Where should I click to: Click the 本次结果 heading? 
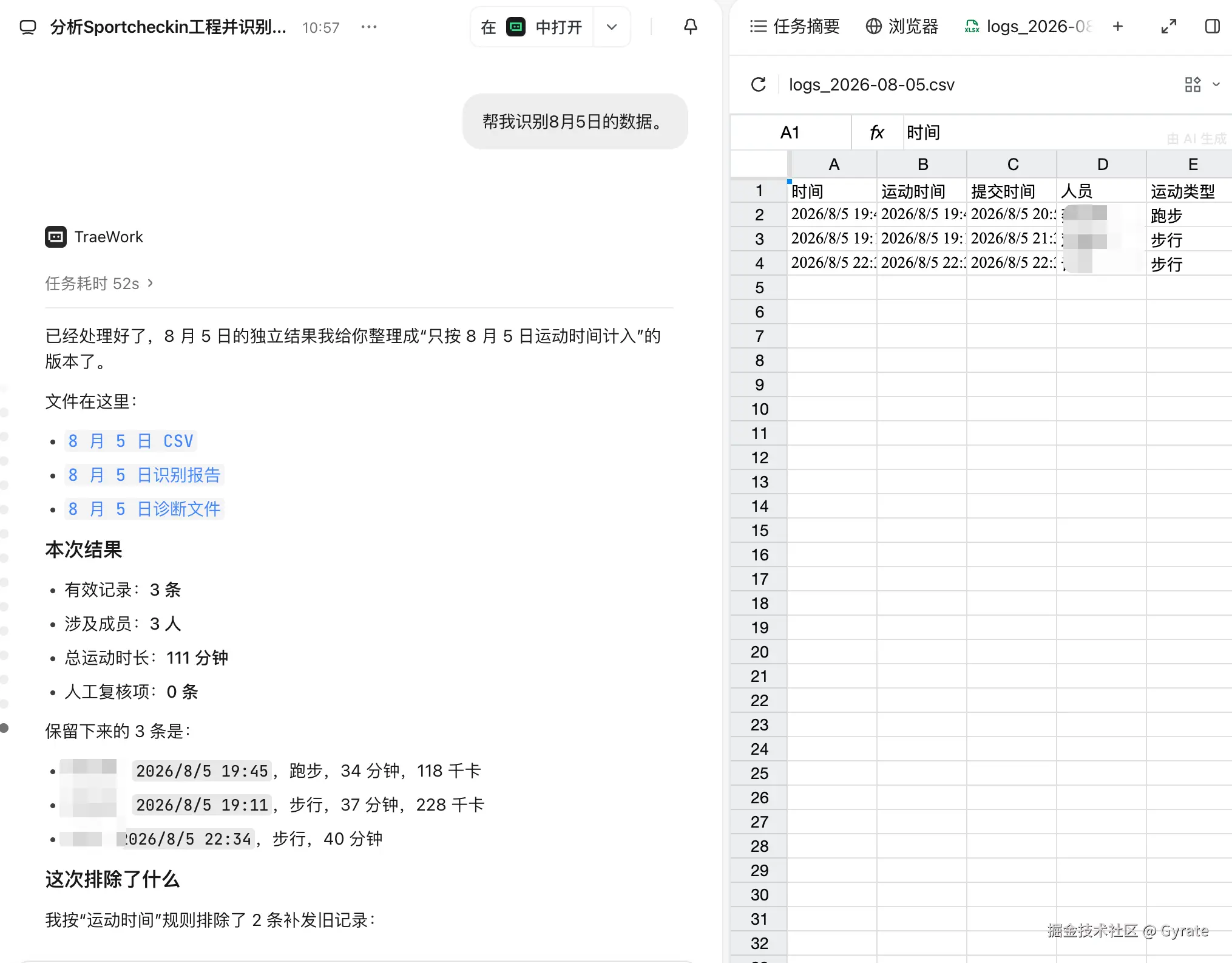point(84,550)
